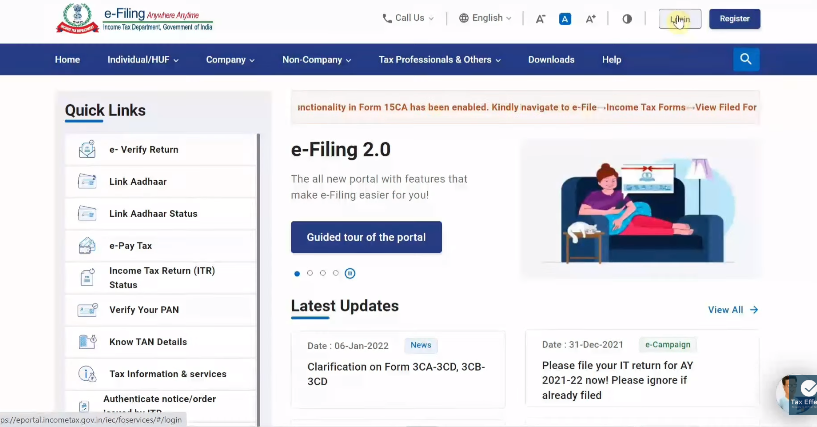Expand the English language dropdown

485,18
